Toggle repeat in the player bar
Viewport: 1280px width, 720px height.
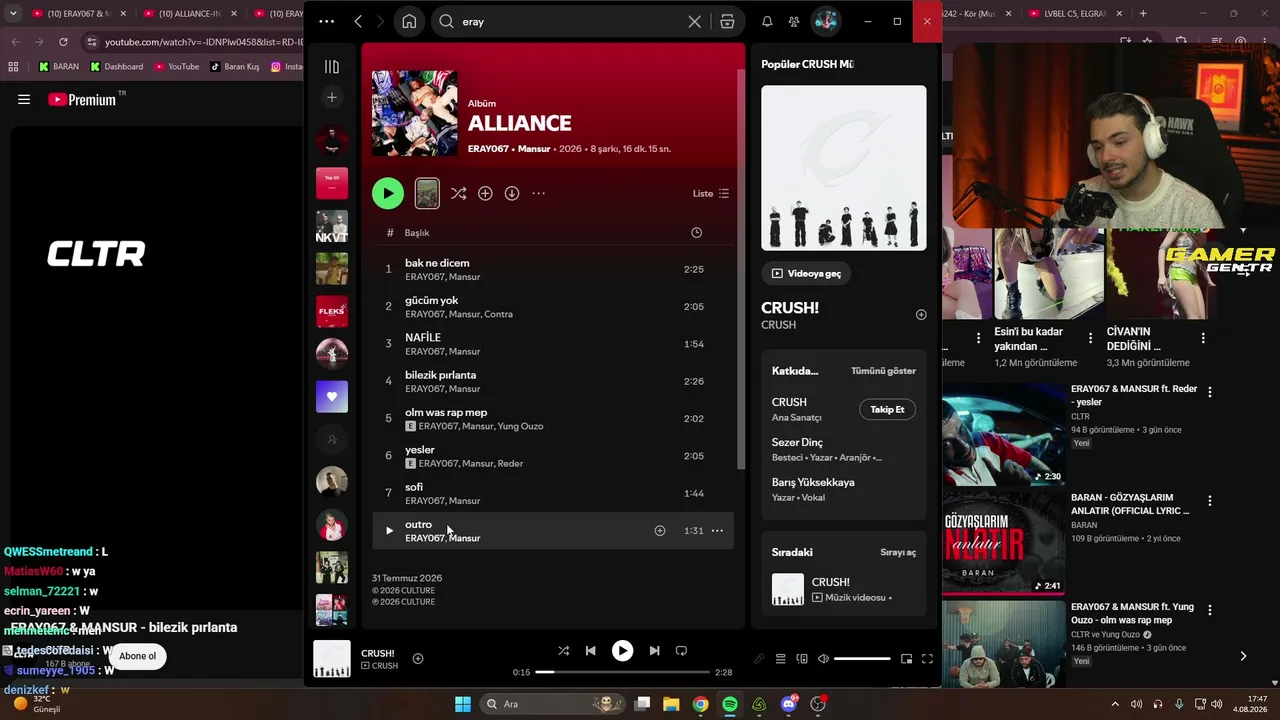click(x=681, y=651)
